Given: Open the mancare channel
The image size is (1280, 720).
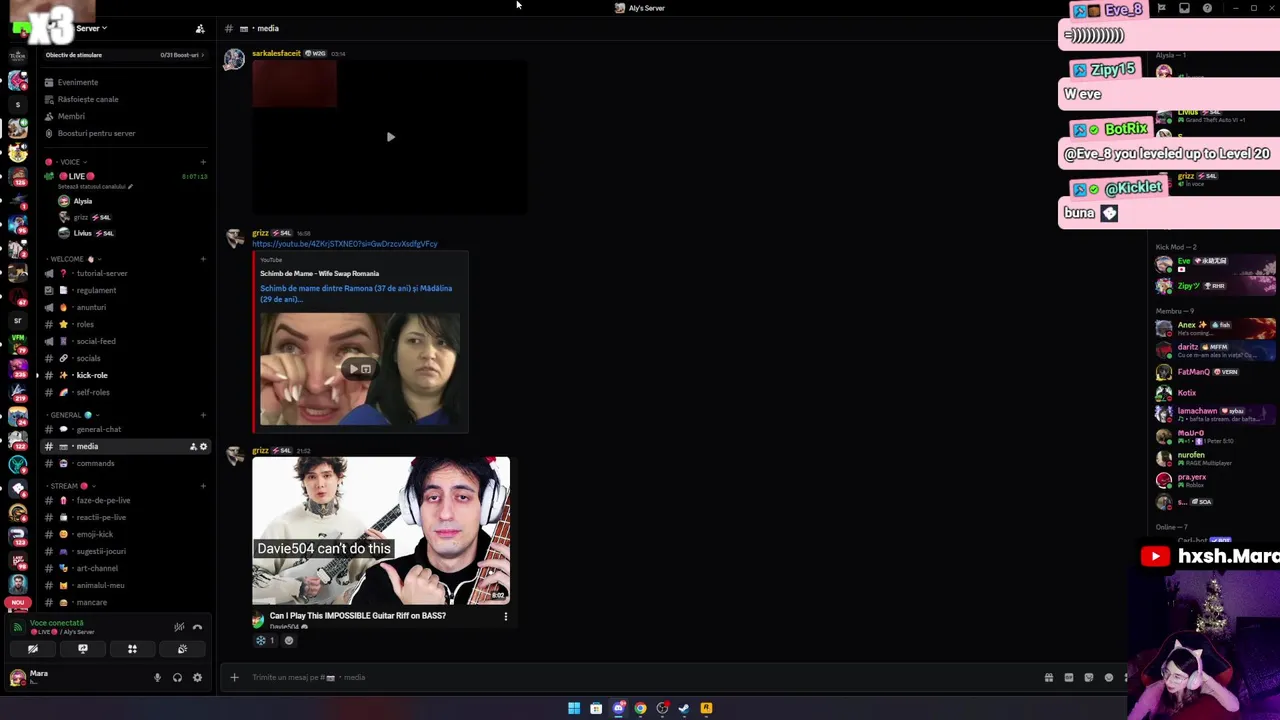Looking at the screenshot, I should [91, 602].
